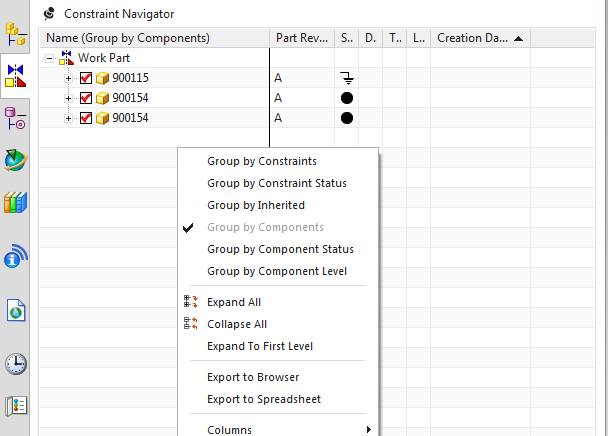Open the Internet Explorer globe sidebar icon
Viewport: 608px width, 436px height.
point(16,160)
